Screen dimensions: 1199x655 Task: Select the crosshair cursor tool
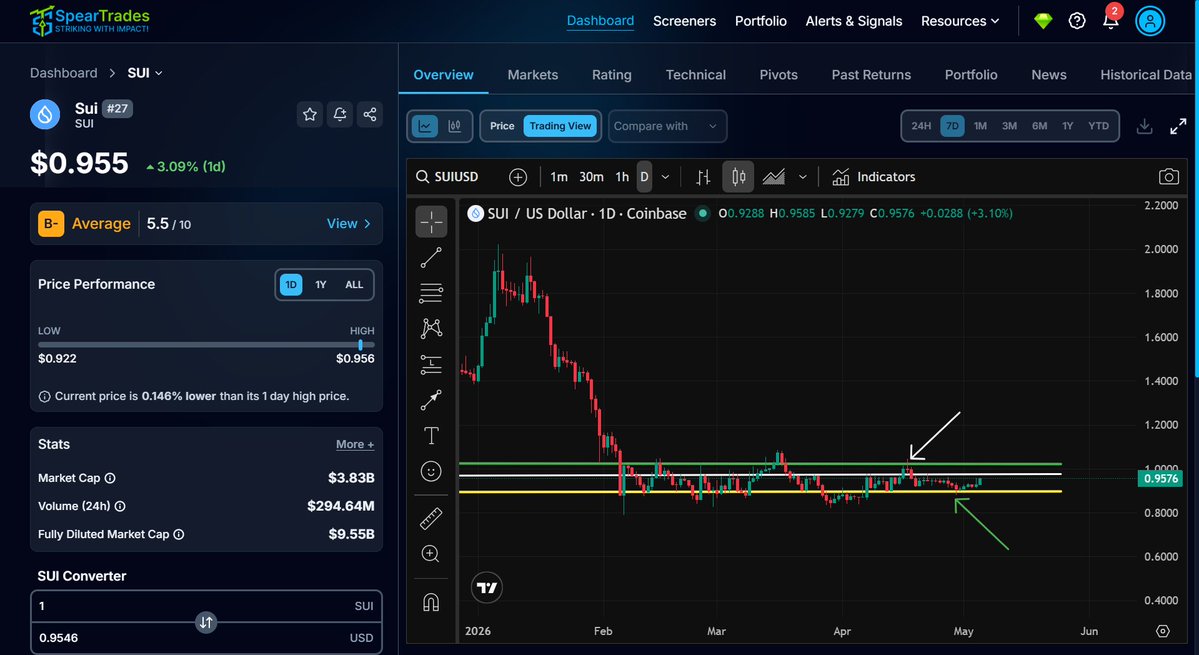pos(431,222)
